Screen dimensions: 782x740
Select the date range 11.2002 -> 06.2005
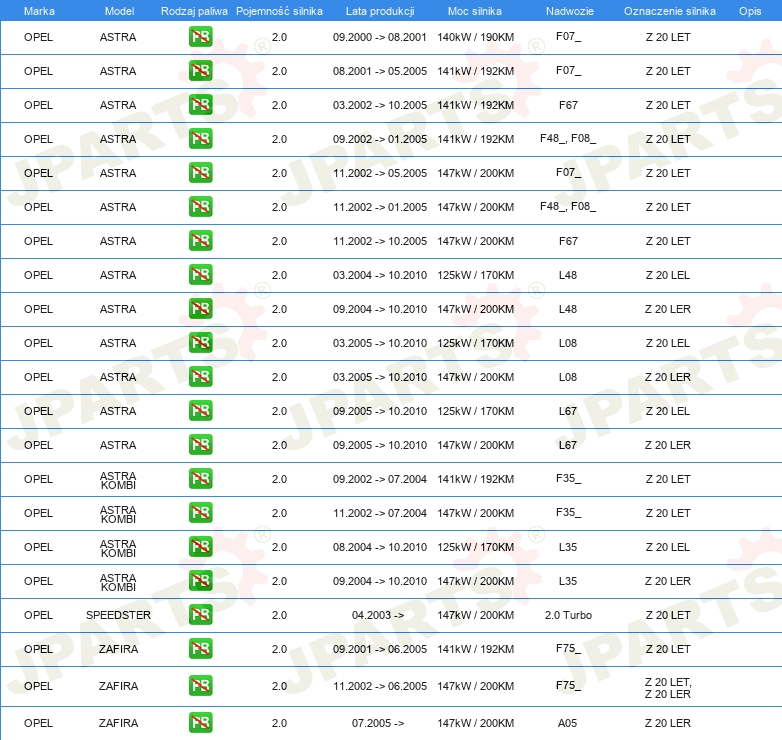(380, 686)
